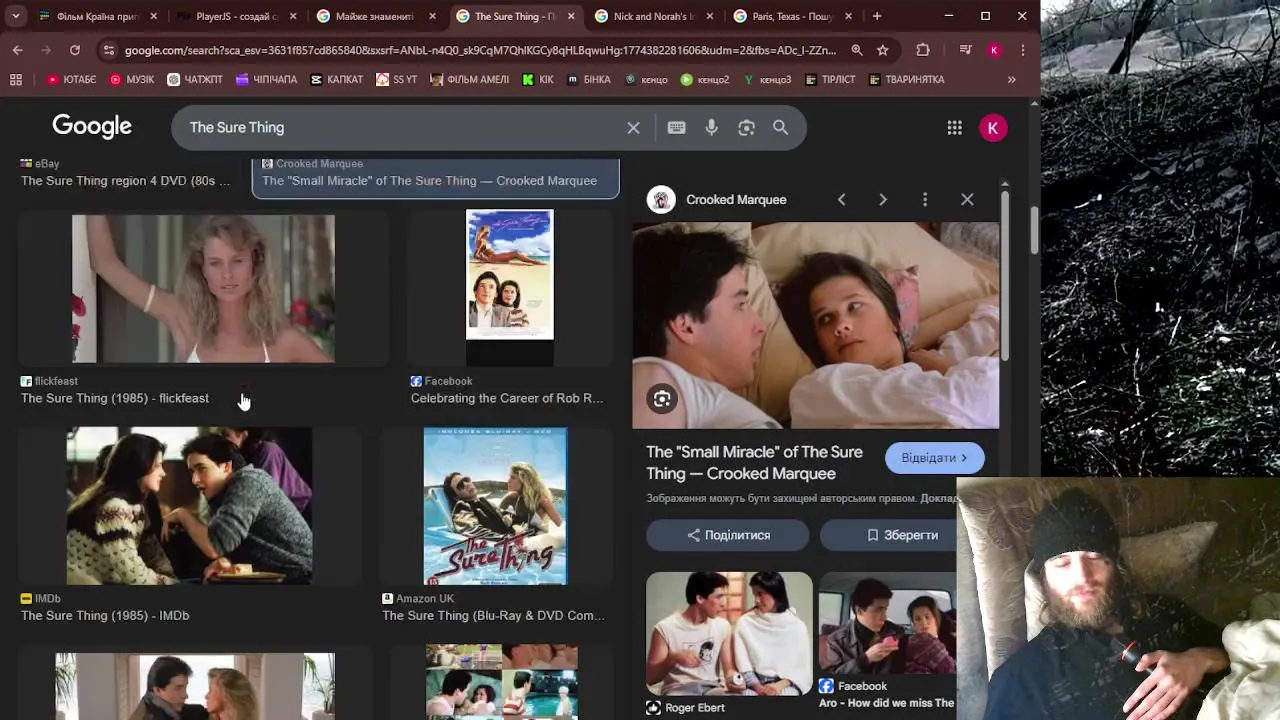Go back using the browser back arrow
Viewport: 1280px width, 720px height.
pyautogui.click(x=18, y=50)
